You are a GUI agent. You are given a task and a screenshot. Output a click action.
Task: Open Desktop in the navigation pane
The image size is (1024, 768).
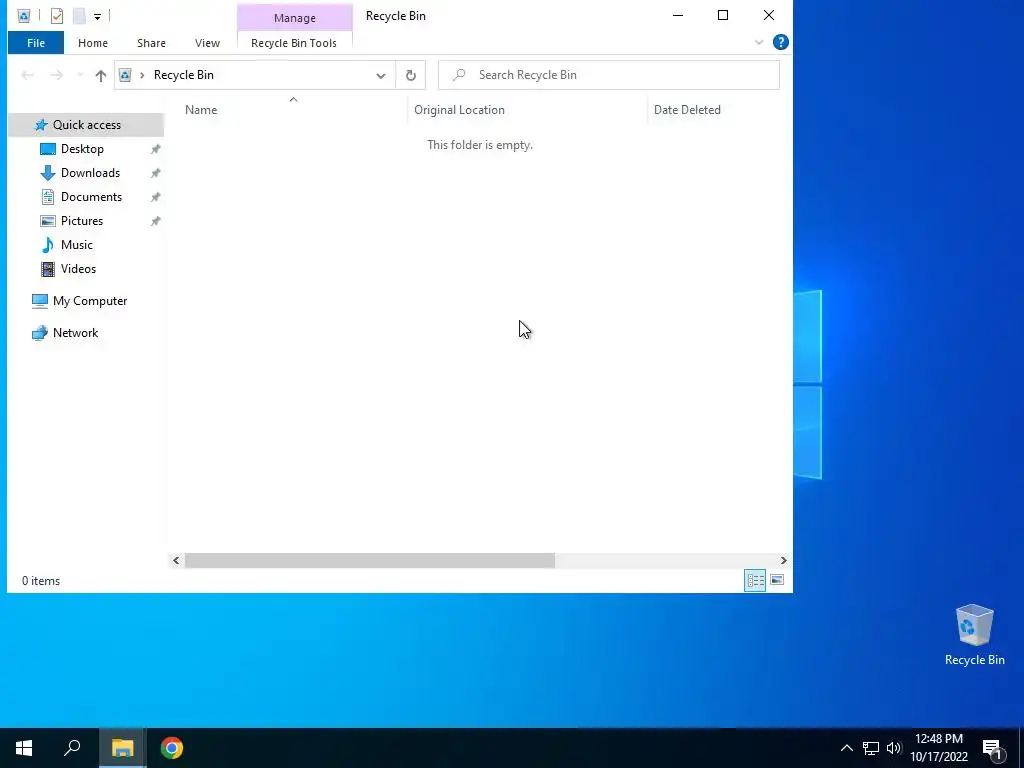tap(82, 149)
